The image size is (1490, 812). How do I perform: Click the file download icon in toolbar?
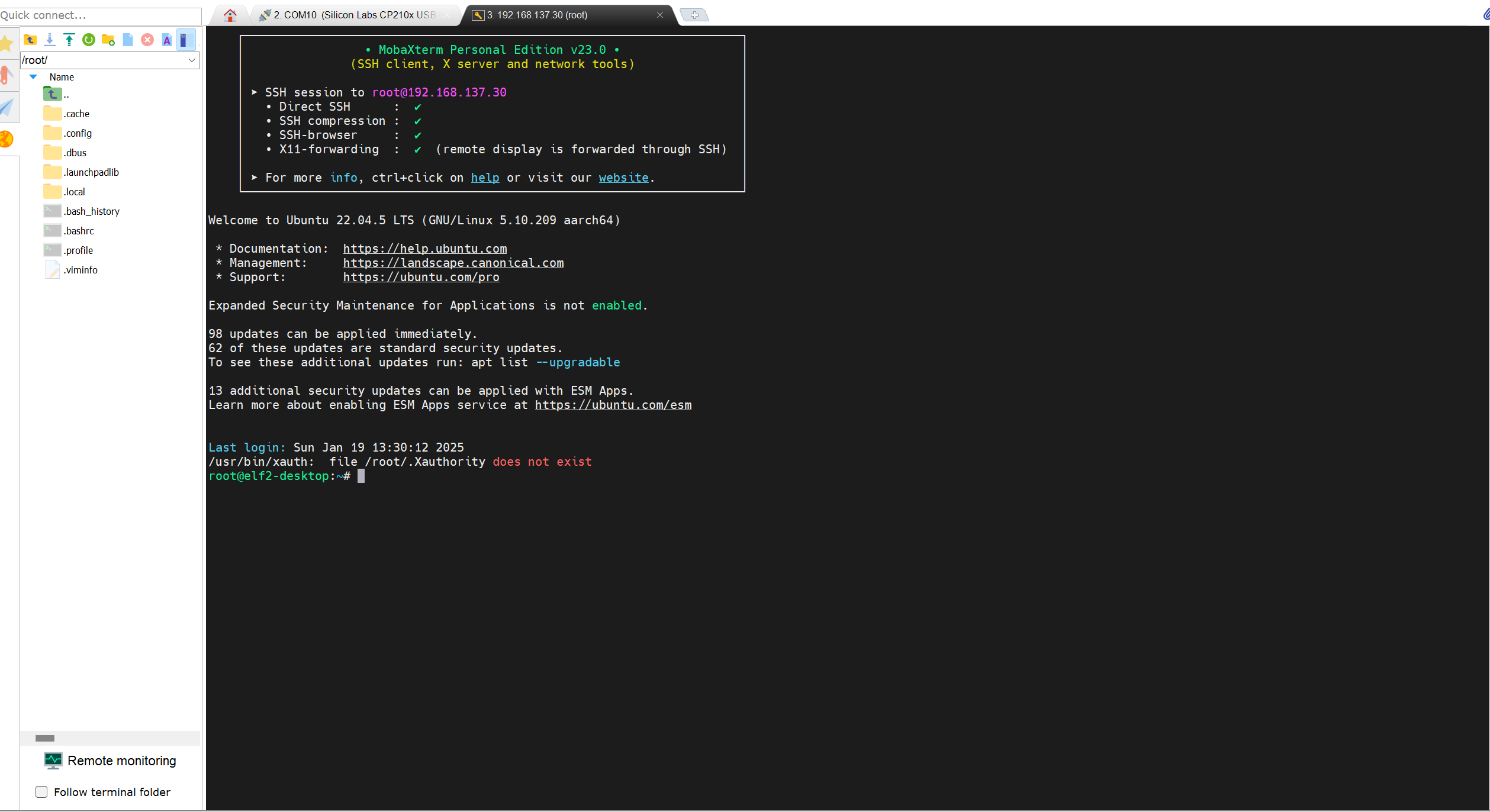(x=49, y=39)
